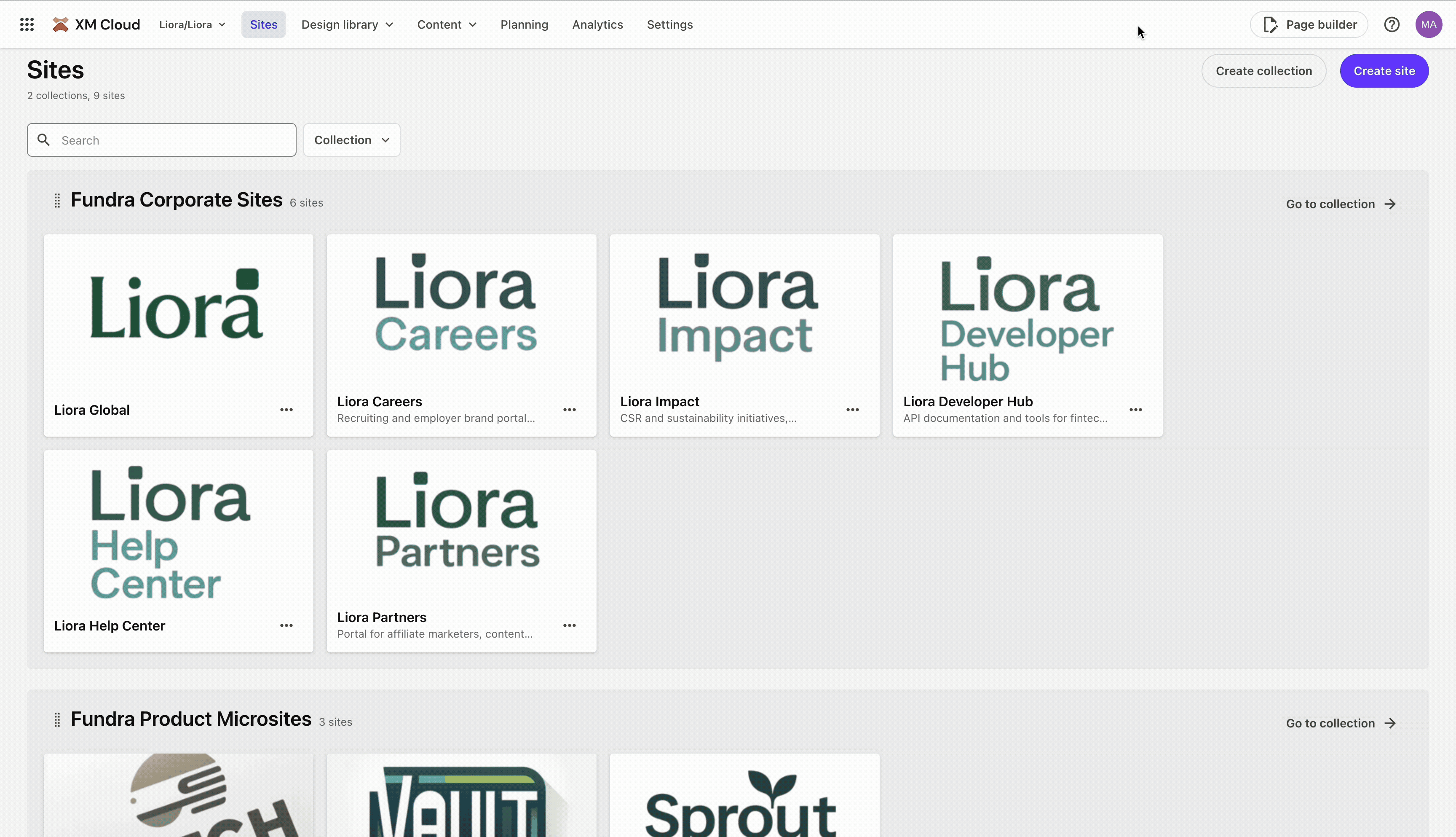Viewport: 1456px width, 837px height.
Task: Click the Liora Impact site name
Action: (660, 401)
